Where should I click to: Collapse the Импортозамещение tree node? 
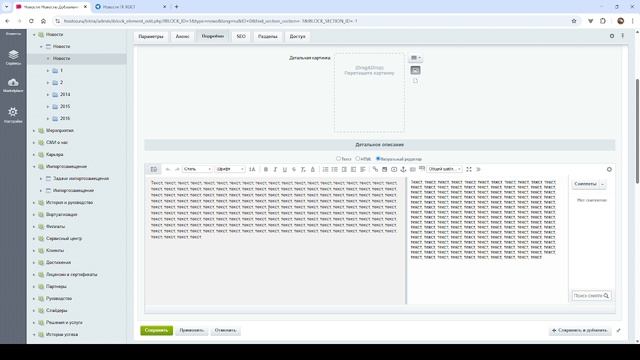coord(34,167)
